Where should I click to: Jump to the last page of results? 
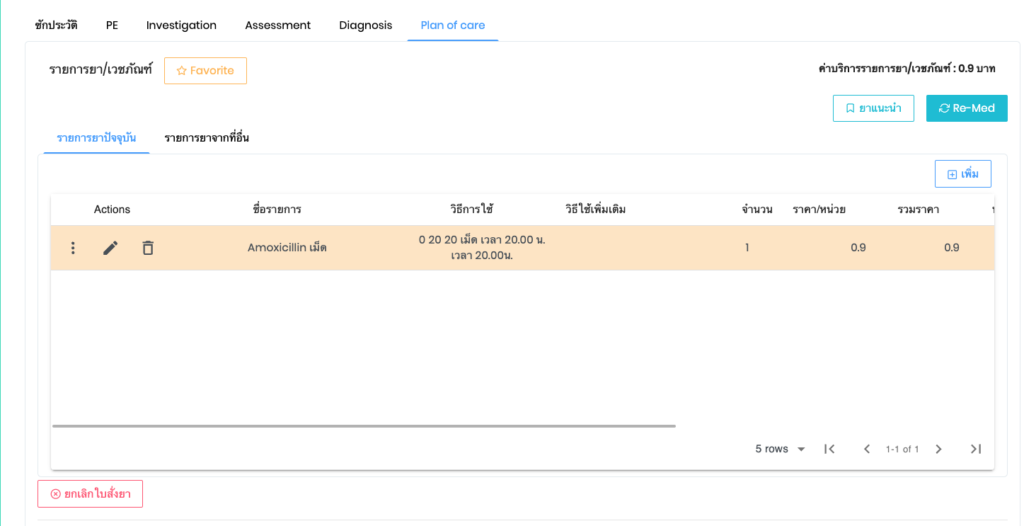(x=976, y=449)
